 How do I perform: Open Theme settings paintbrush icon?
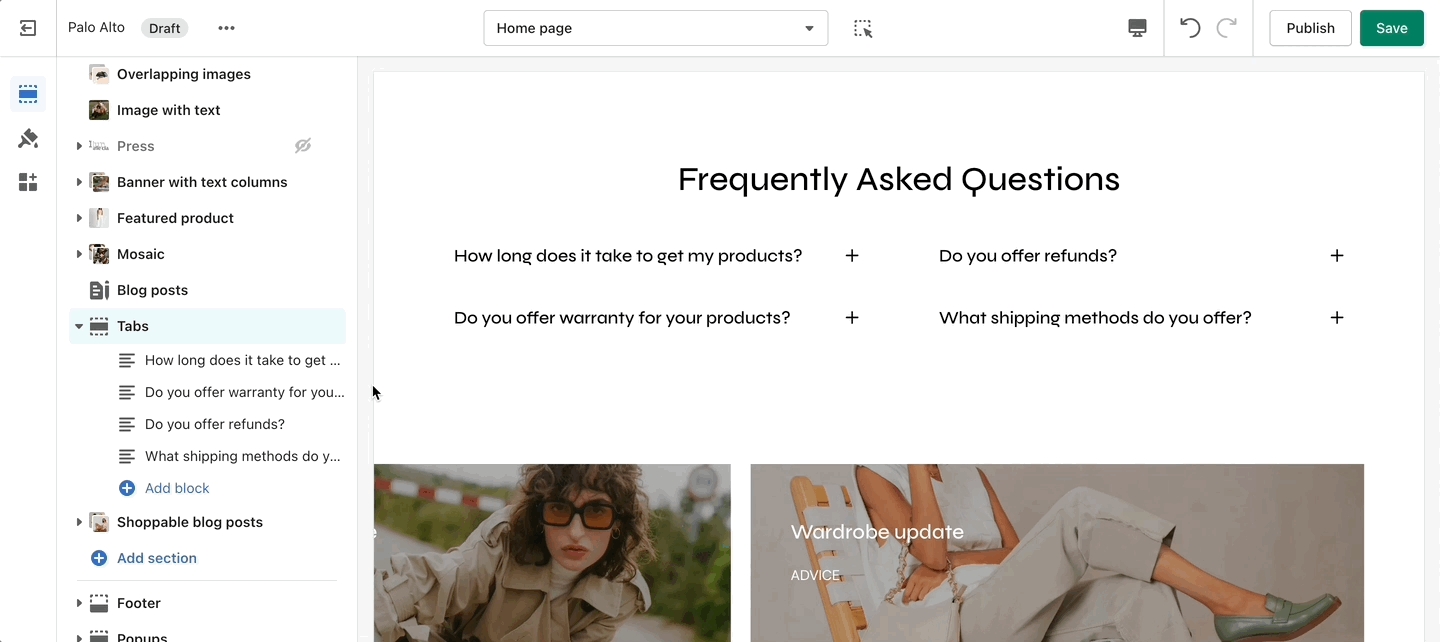pos(28,139)
